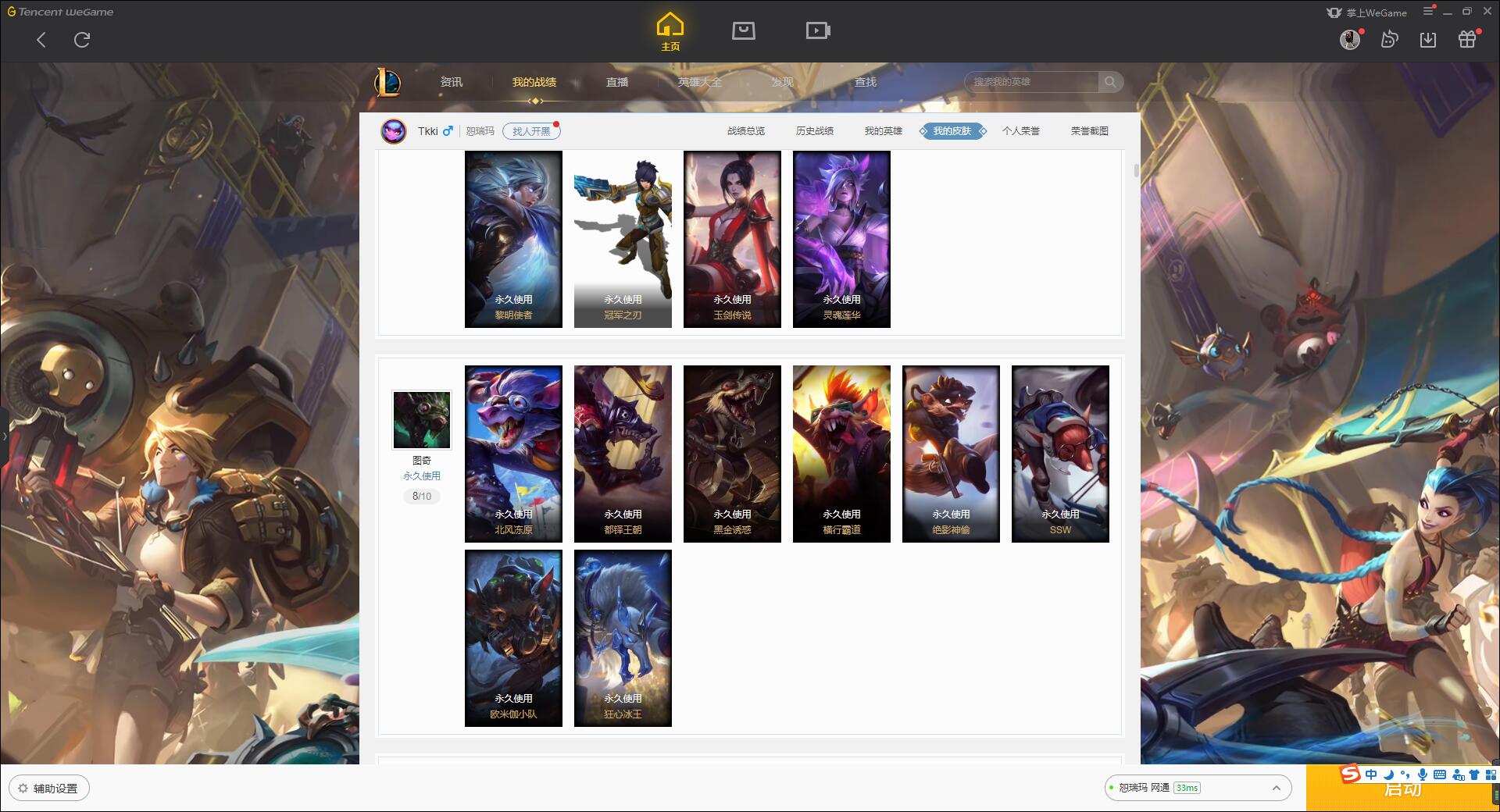Image resolution: width=1500 pixels, height=812 pixels.
Task: Open the 发现 discover tab
Action: [x=783, y=82]
